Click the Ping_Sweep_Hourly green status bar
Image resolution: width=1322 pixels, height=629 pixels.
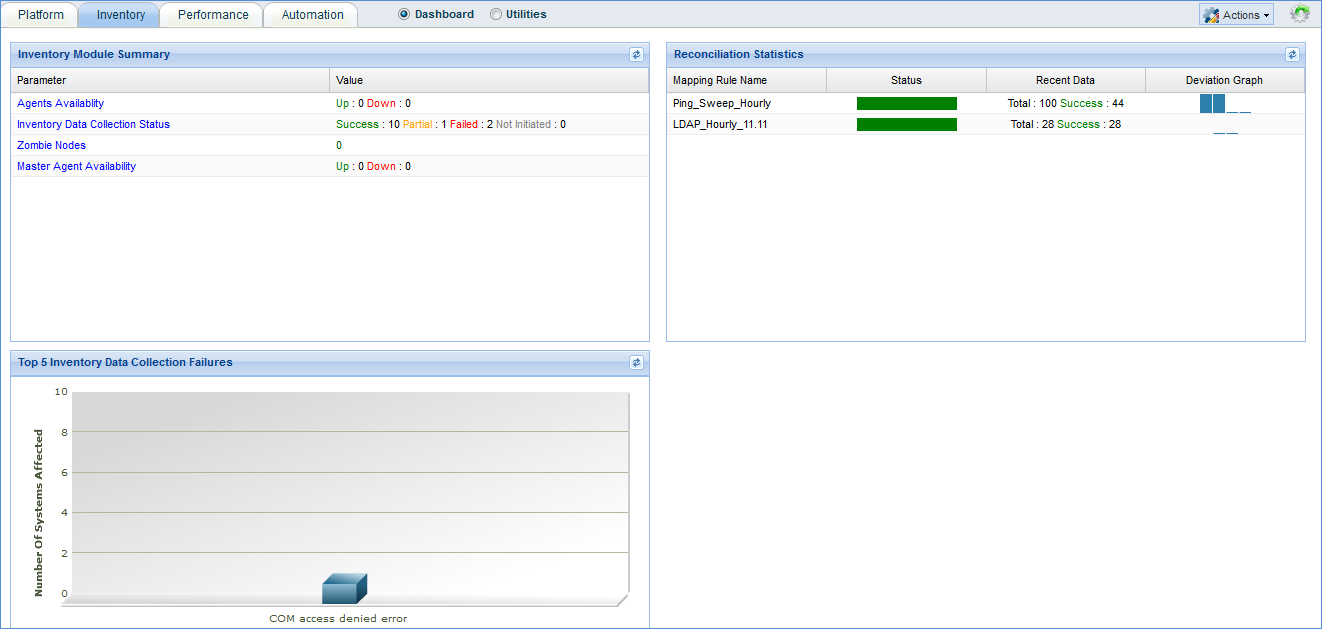[x=906, y=103]
